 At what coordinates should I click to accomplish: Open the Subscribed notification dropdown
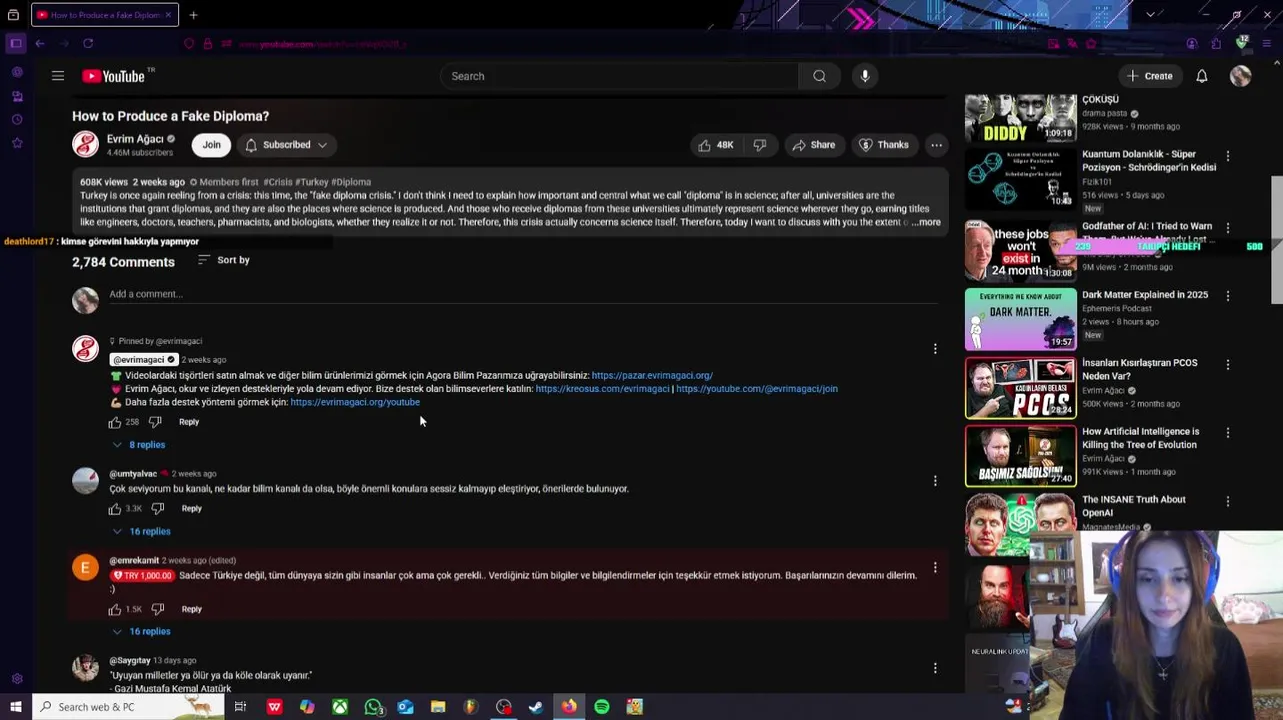[286, 145]
